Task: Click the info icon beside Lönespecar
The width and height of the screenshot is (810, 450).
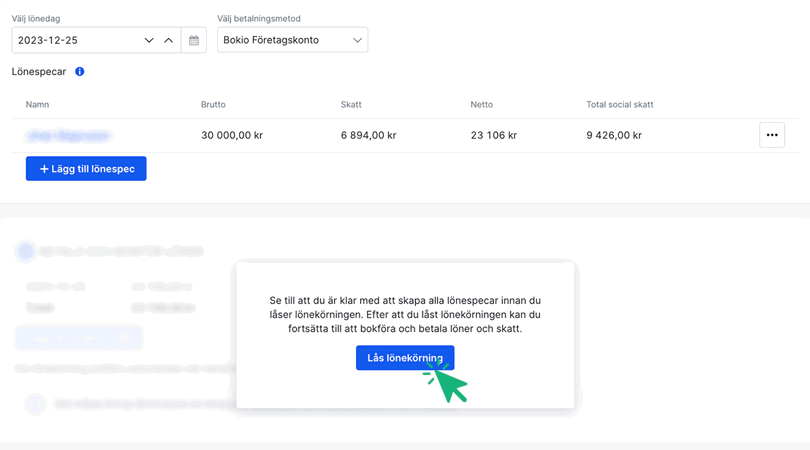Action: point(80,72)
